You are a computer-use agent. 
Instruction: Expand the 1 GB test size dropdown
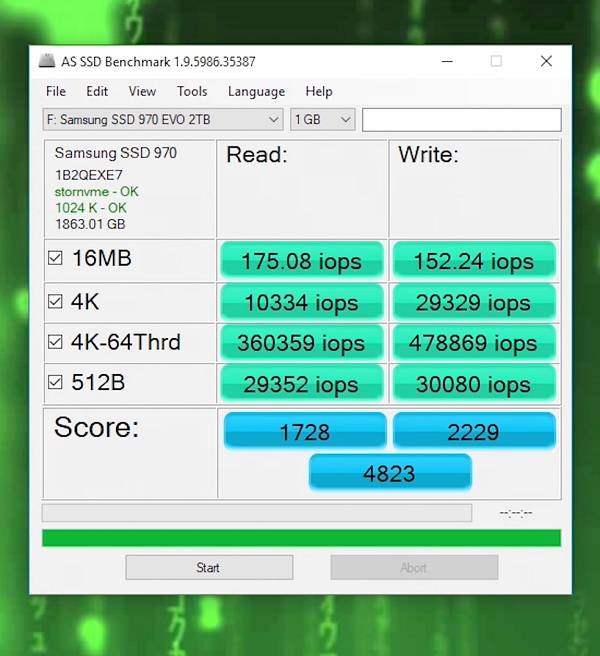323,120
